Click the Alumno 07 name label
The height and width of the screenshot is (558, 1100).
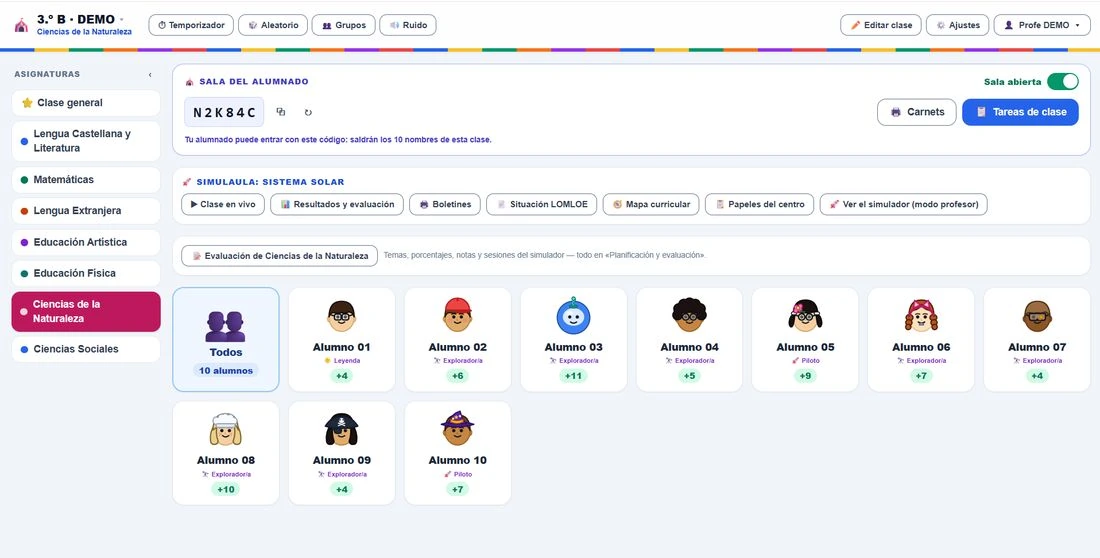click(1037, 347)
